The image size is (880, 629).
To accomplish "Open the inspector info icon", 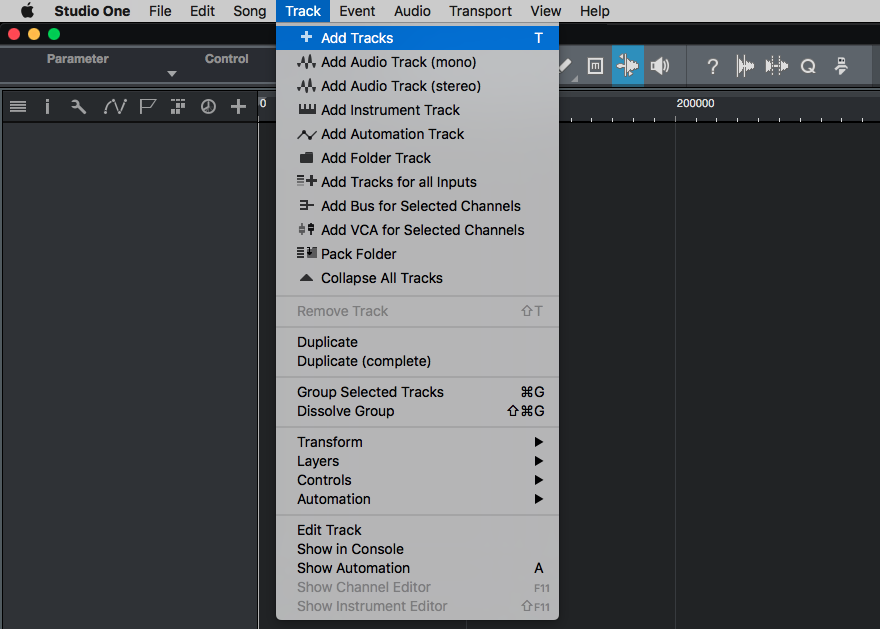I will 48,107.
